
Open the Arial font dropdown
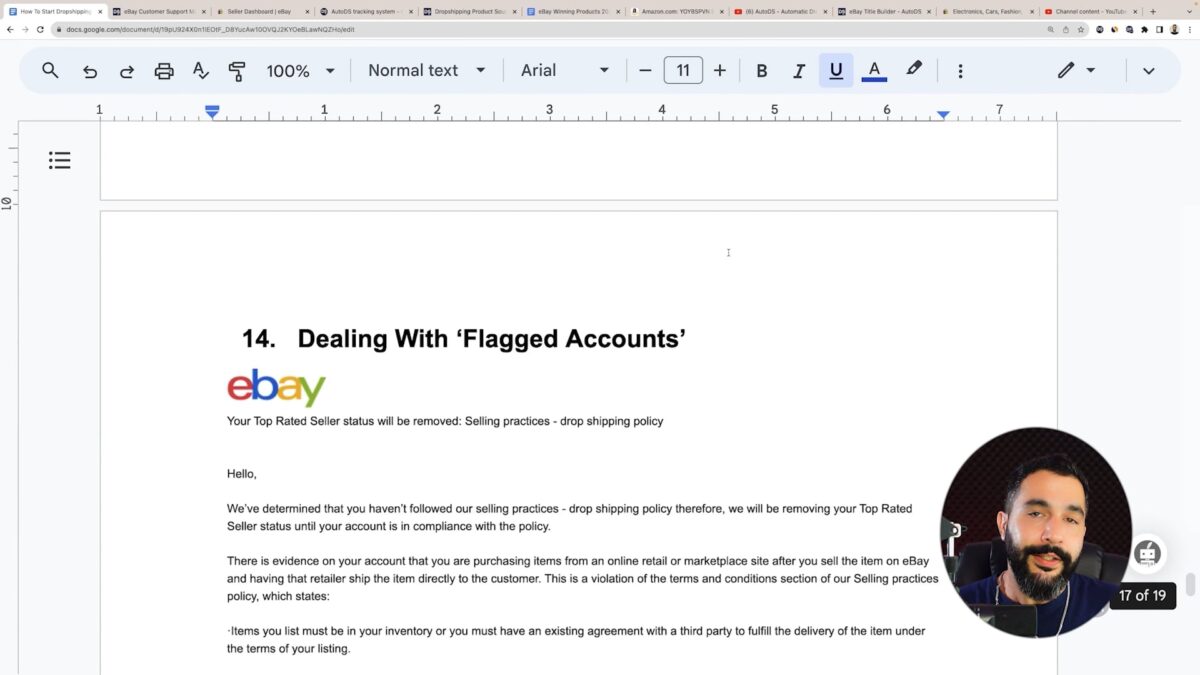pos(565,71)
